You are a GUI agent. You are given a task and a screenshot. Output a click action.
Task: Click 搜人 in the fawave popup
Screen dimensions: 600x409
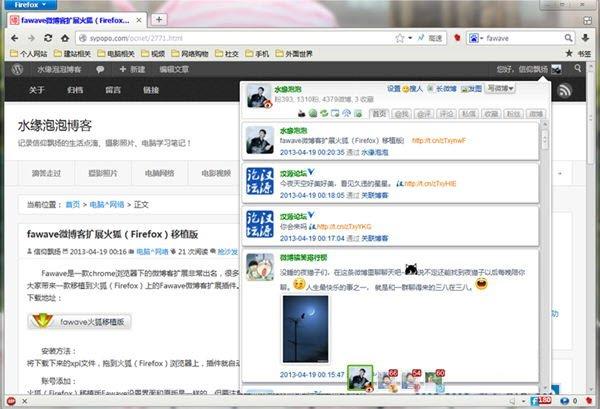pyautogui.click(x=412, y=89)
